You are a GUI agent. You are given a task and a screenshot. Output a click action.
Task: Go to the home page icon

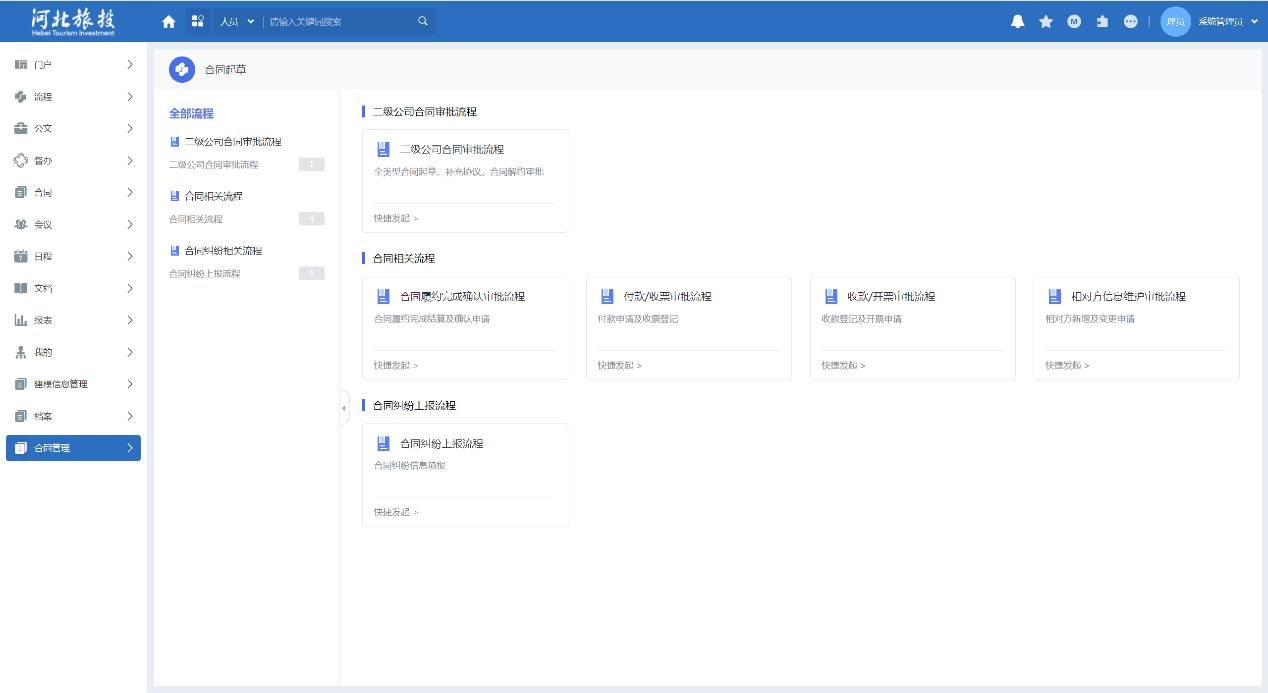coord(168,21)
